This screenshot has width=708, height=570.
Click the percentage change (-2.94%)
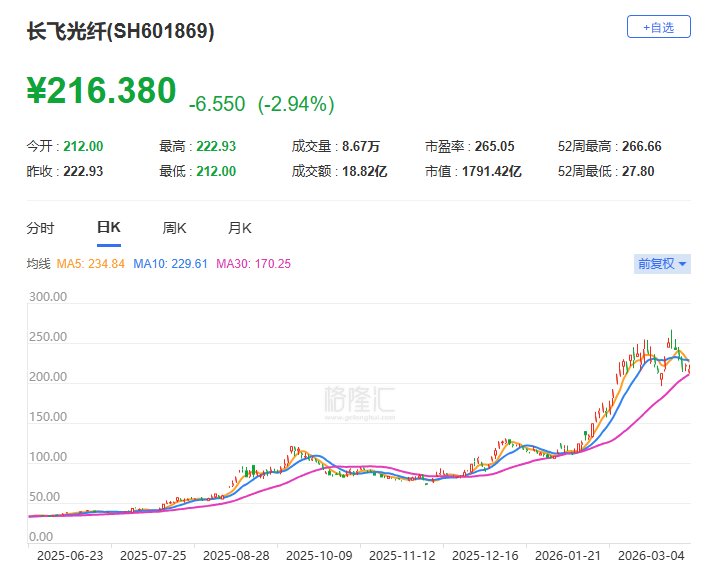(296, 104)
